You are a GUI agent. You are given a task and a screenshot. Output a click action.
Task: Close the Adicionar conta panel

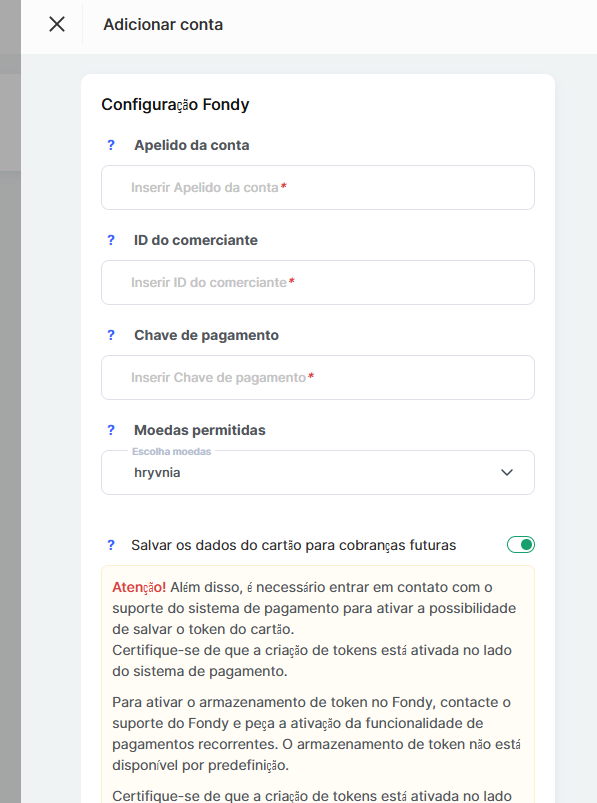pyautogui.click(x=57, y=24)
